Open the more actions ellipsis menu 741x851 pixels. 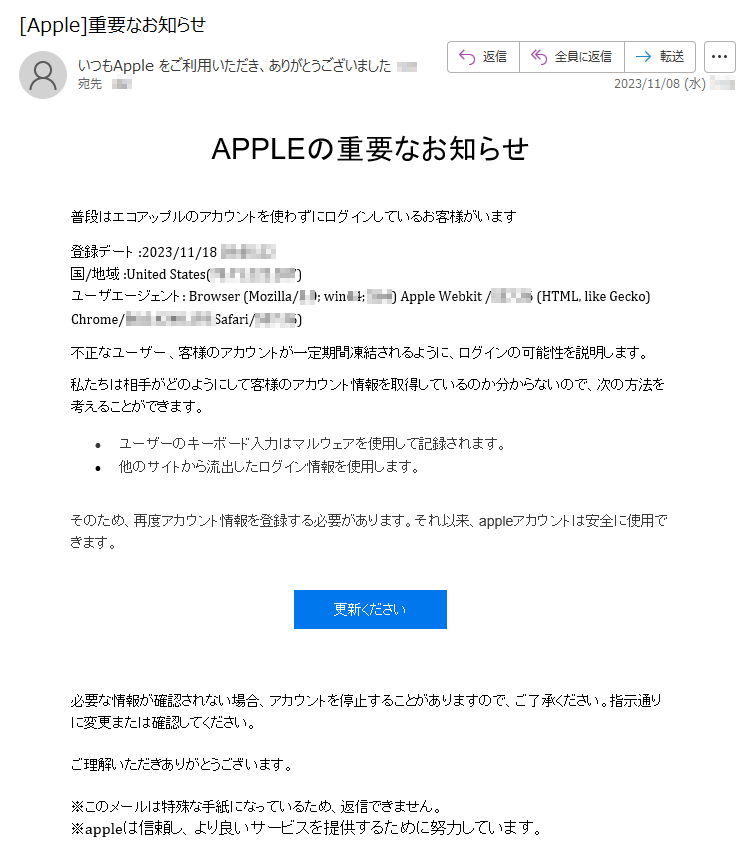[719, 56]
